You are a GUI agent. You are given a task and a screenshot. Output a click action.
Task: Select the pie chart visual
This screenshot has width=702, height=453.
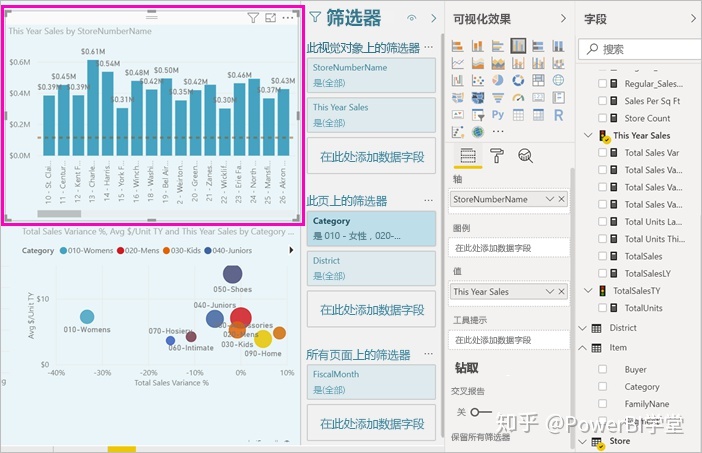click(498, 81)
